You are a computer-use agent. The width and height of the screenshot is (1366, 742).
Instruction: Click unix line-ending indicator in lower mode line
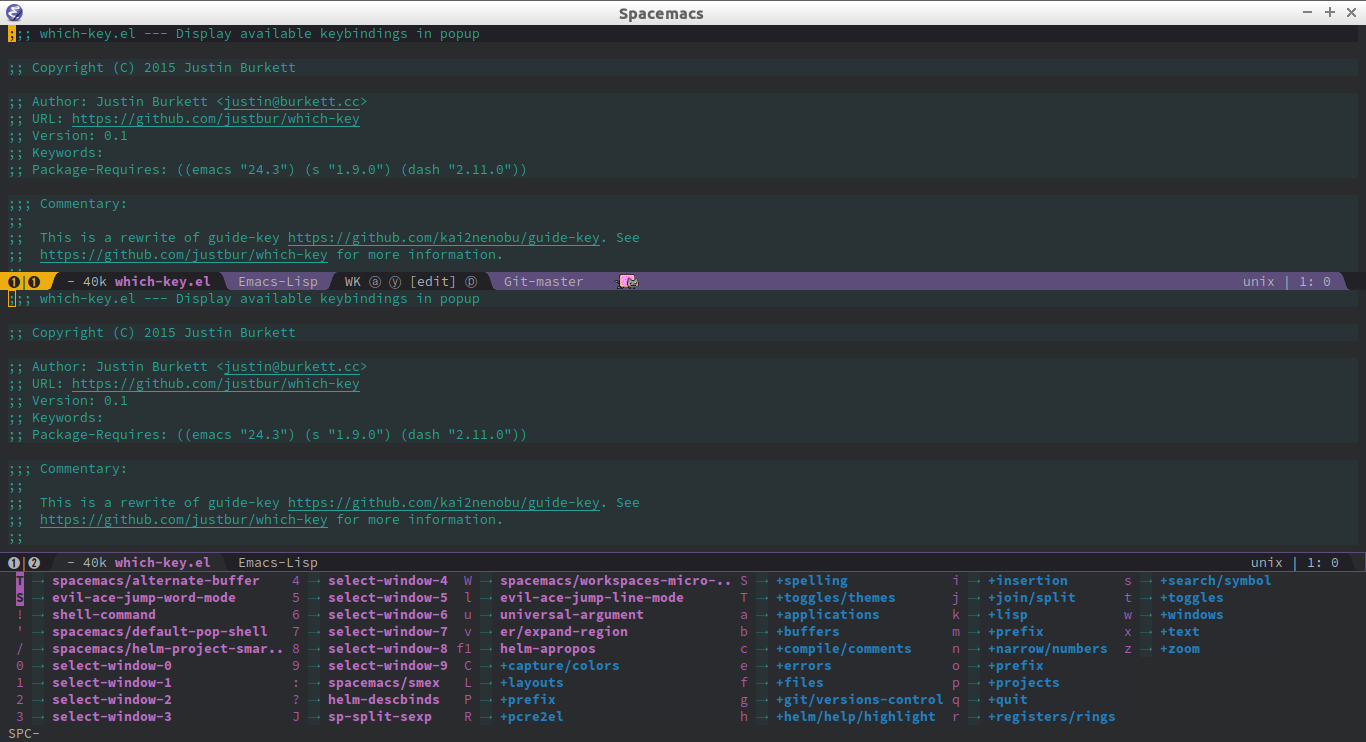(x=1266, y=563)
